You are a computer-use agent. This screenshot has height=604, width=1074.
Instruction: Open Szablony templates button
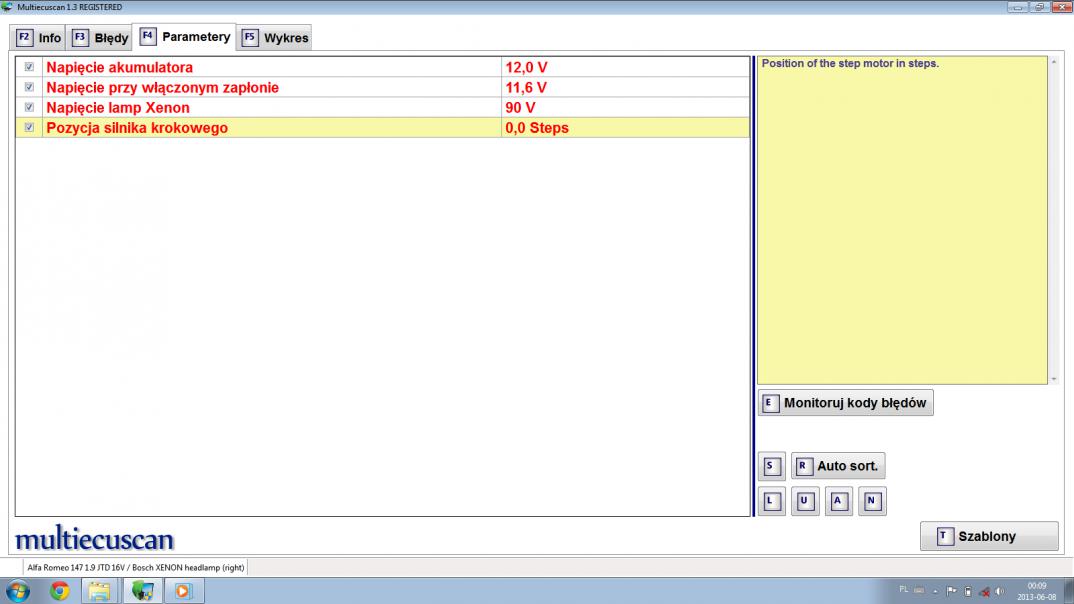(x=989, y=536)
